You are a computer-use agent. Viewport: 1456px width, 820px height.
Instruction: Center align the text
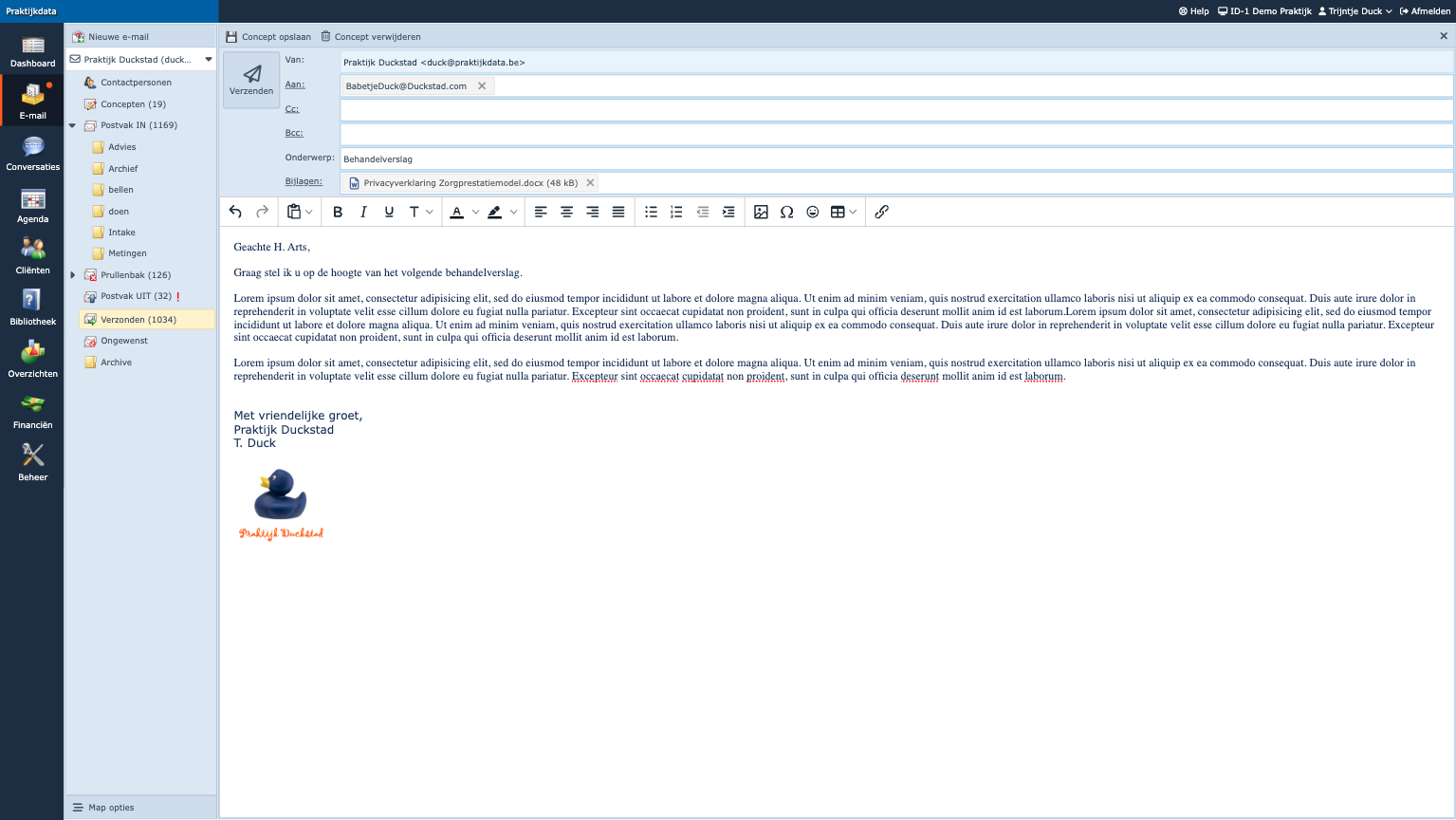[x=566, y=213]
